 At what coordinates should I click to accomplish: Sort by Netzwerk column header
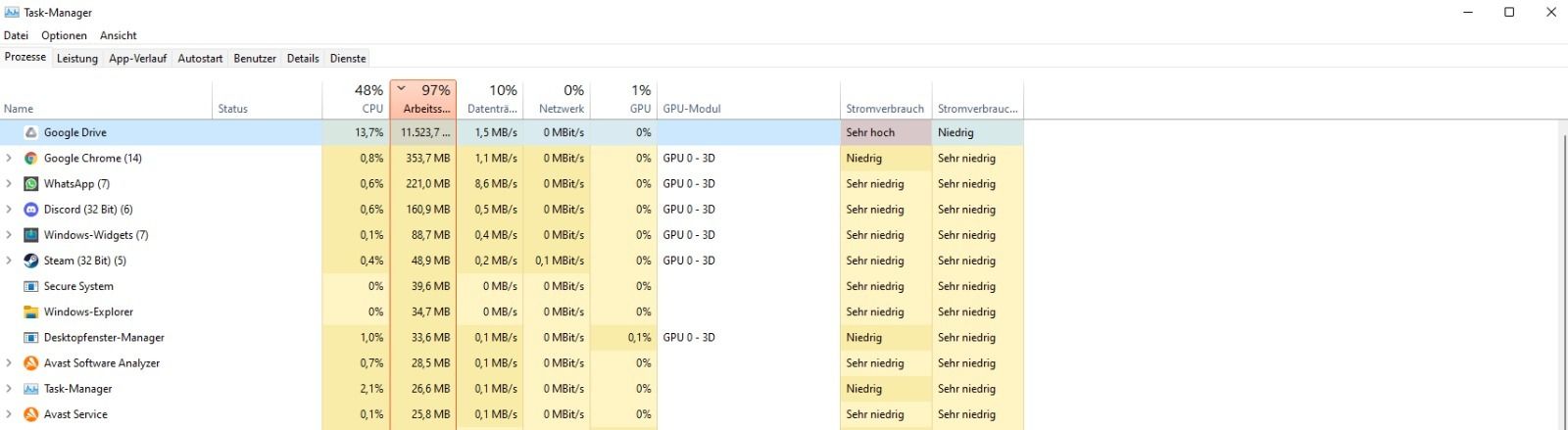coord(557,100)
